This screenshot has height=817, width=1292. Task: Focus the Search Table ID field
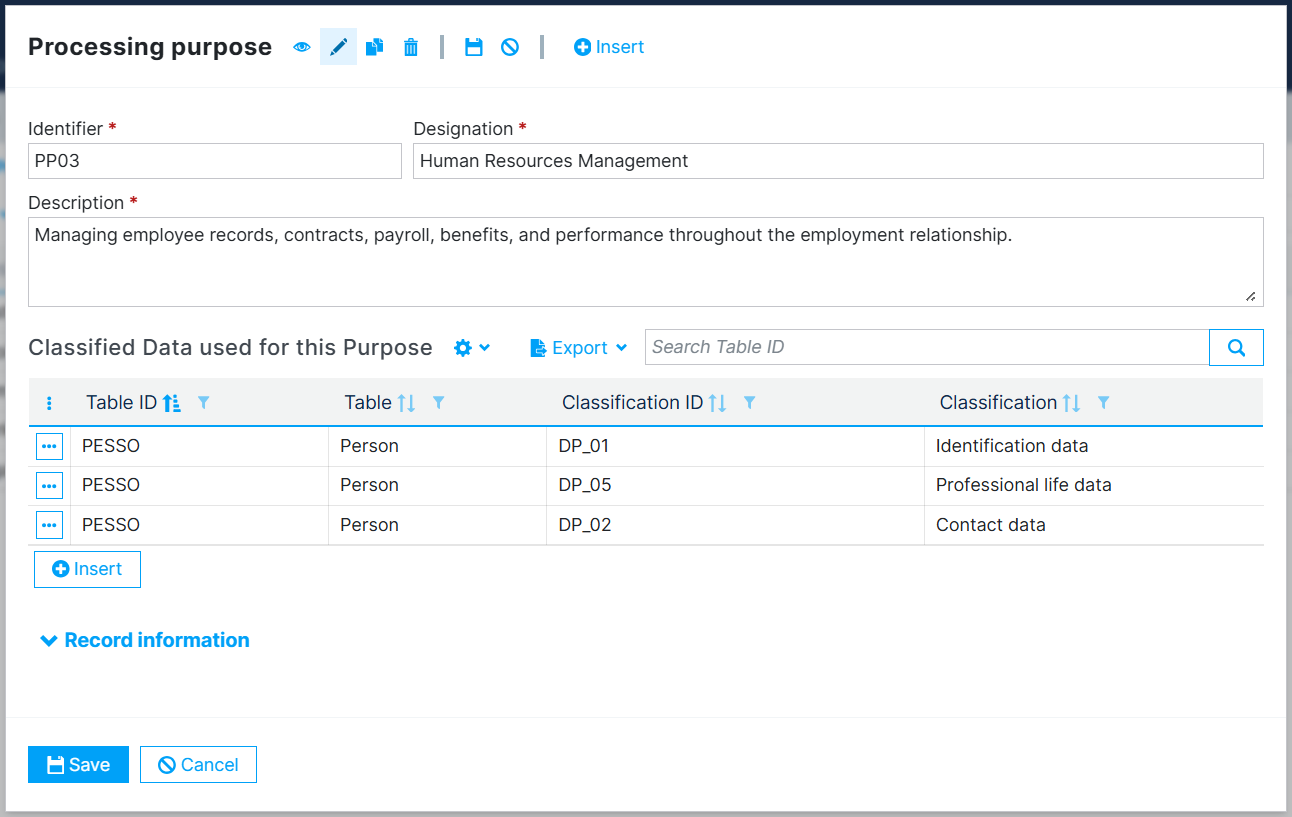(927, 347)
